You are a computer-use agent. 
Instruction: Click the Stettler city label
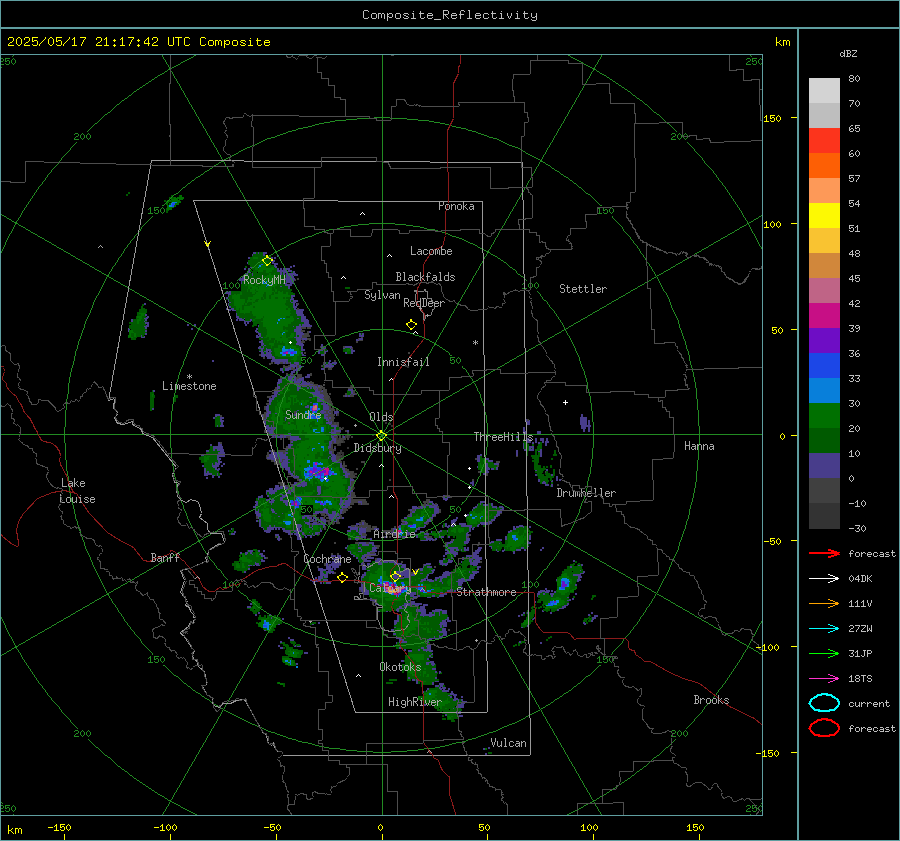(x=583, y=289)
